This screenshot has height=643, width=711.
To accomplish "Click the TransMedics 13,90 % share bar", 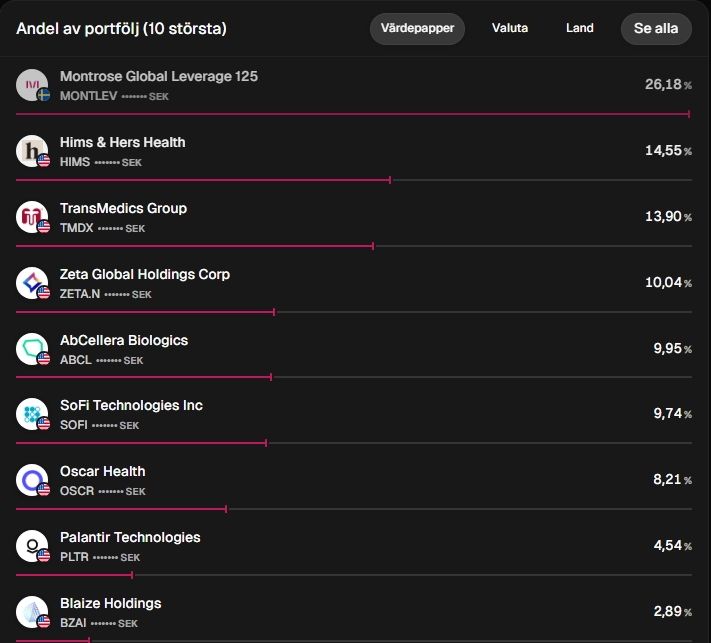I will [x=354, y=246].
